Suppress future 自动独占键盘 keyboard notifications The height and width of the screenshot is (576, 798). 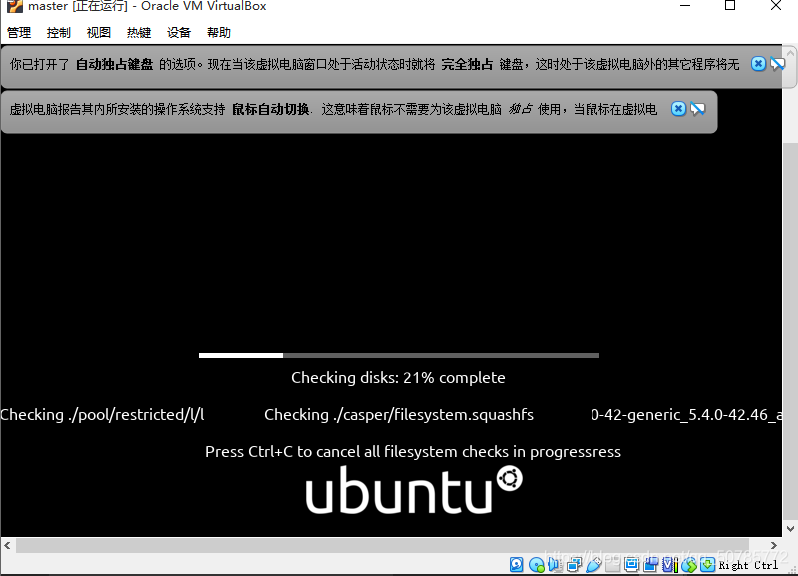[777, 64]
